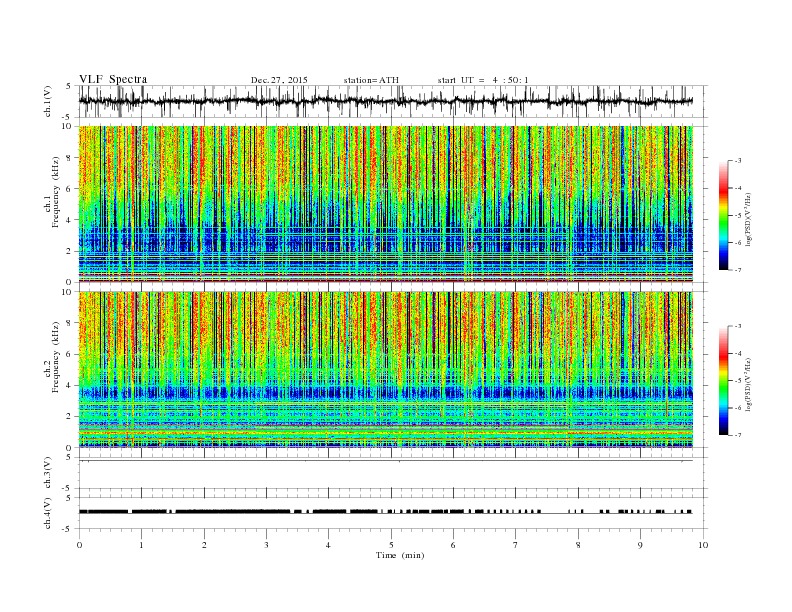792x612 pixels.
Task: Click the ch.4 pulse trace panel
Action: tap(393, 513)
